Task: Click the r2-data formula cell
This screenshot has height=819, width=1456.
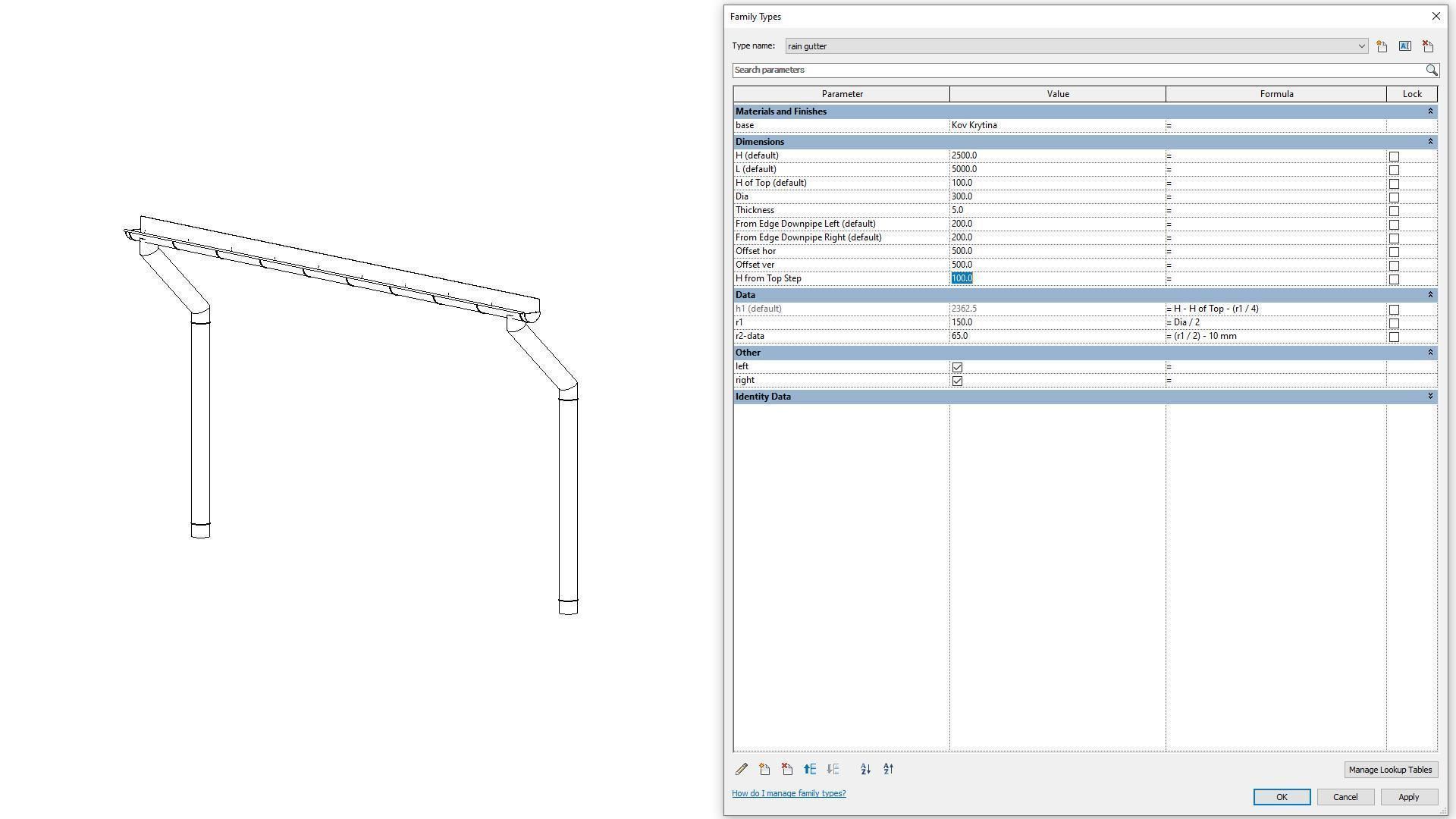Action: click(1276, 337)
